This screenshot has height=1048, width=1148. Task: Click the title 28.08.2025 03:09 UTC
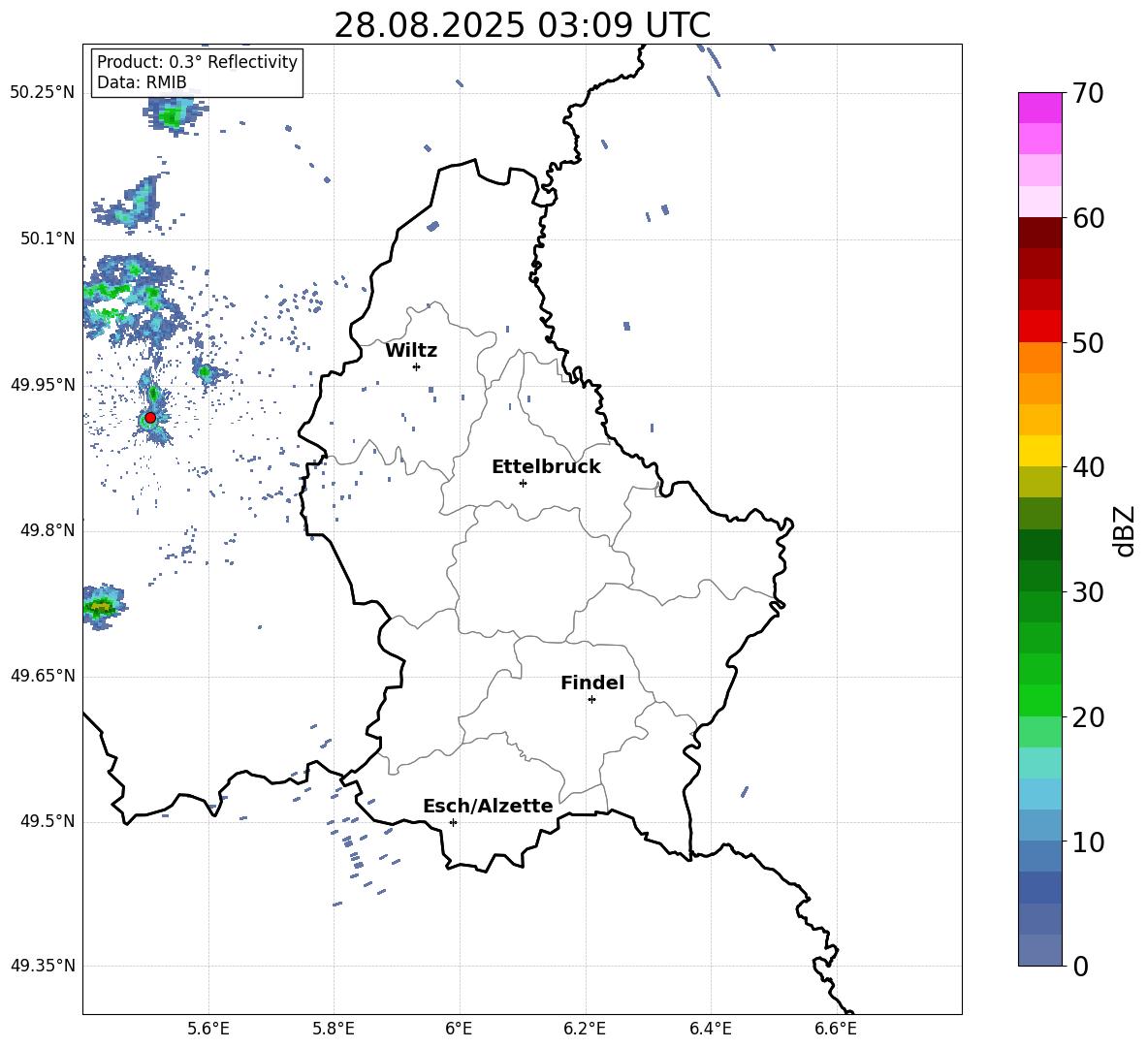(522, 25)
